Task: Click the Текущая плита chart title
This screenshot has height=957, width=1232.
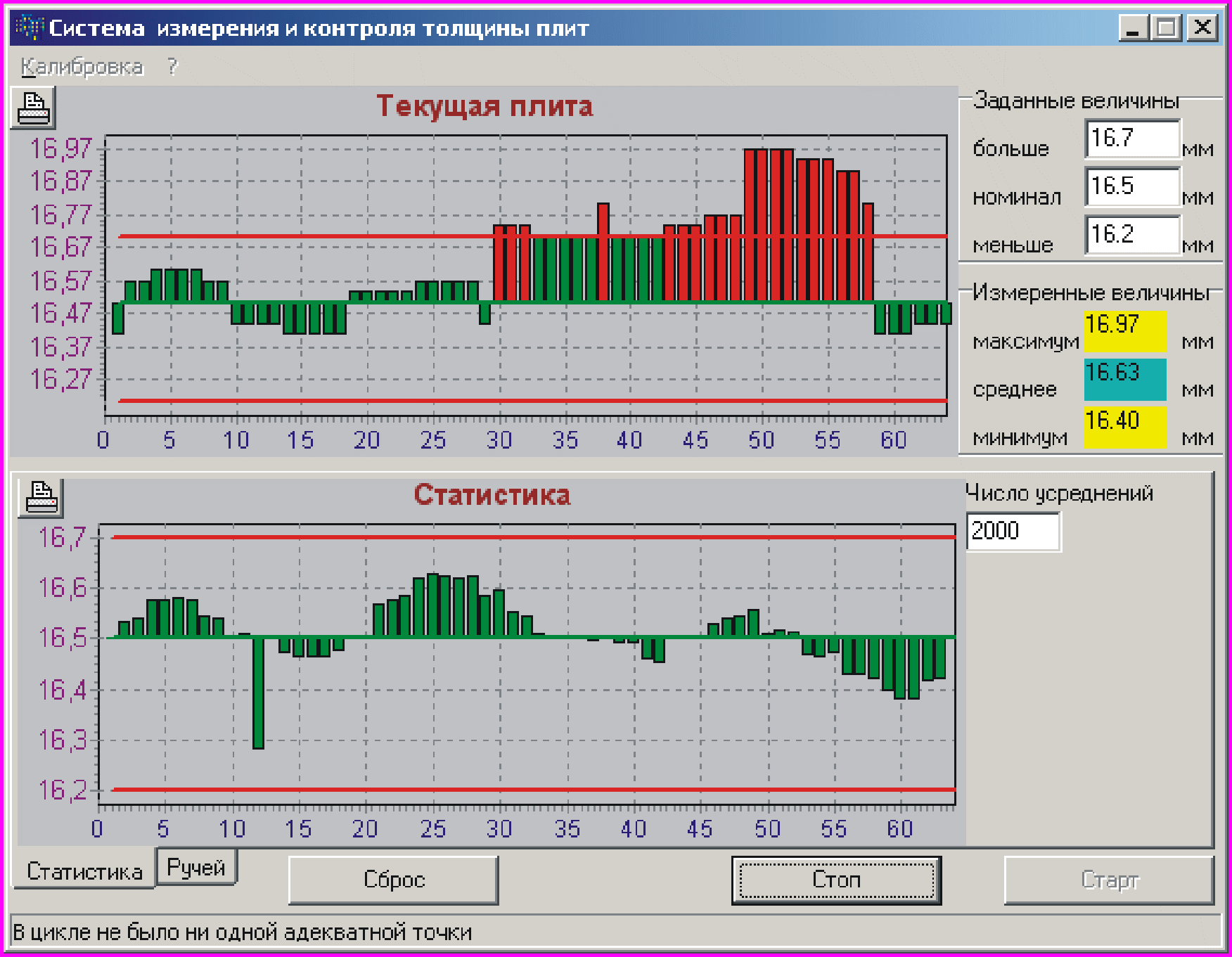Action: point(485,106)
